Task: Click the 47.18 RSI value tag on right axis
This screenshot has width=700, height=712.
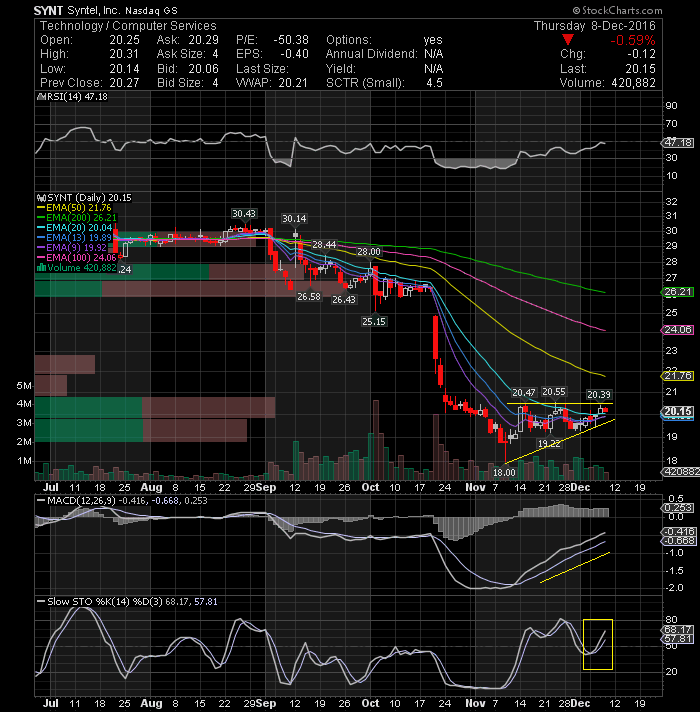Action: 679,143
